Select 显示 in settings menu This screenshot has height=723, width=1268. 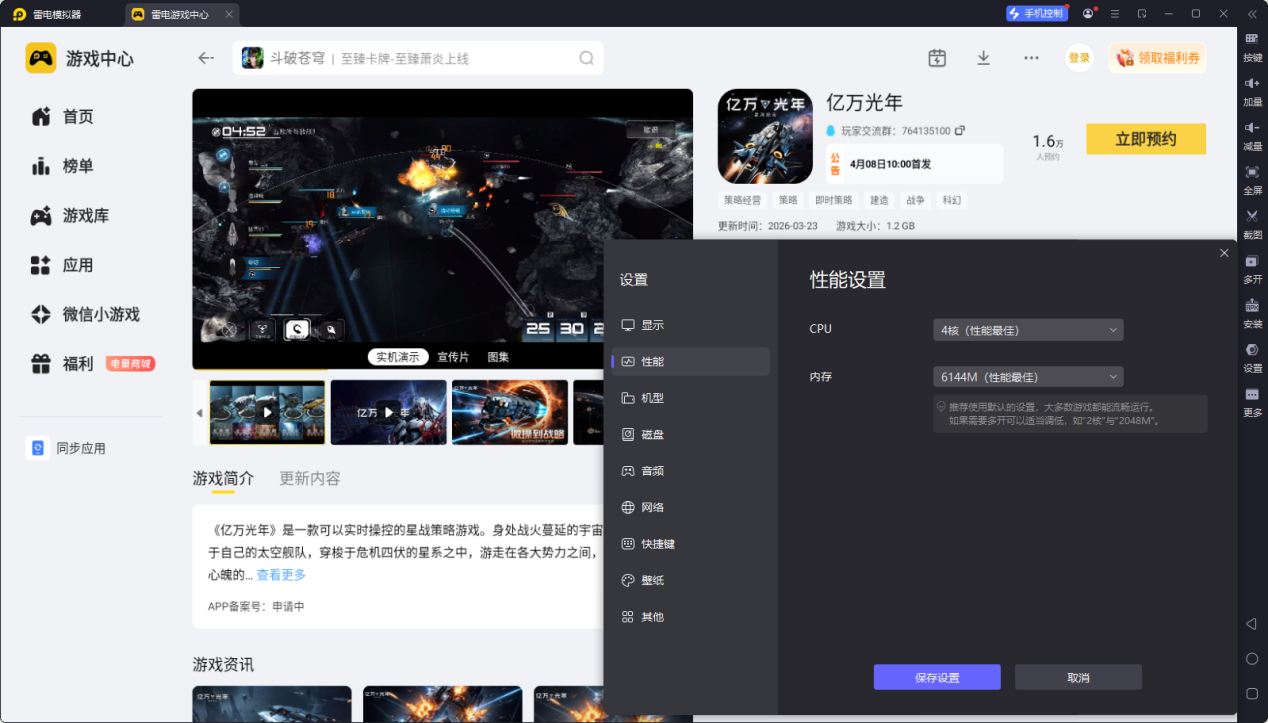651,325
